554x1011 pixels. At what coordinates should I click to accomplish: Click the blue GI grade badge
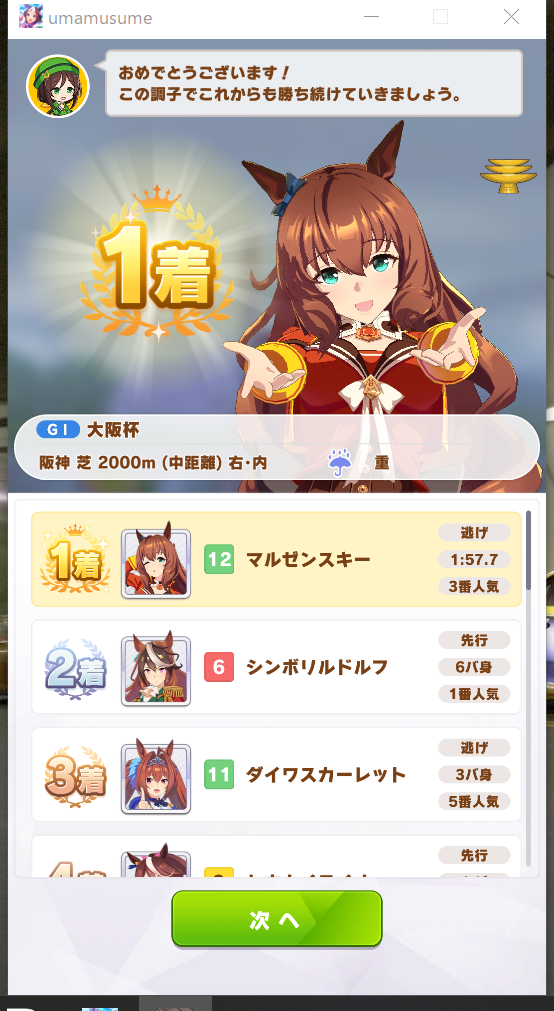tap(58, 430)
